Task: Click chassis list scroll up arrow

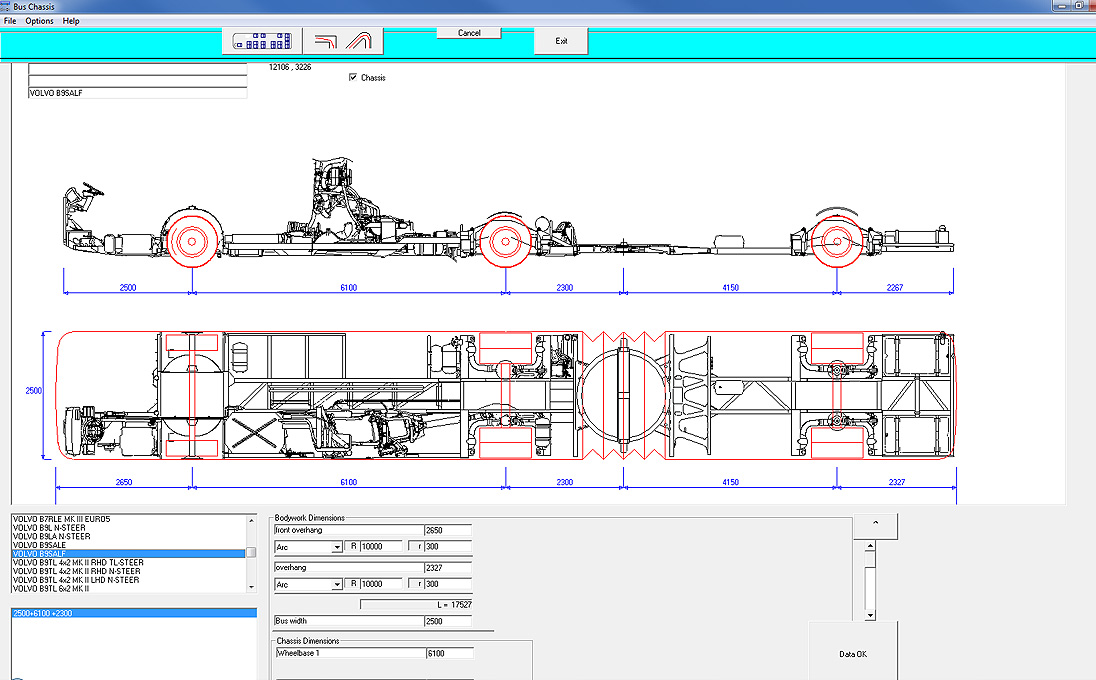Action: click(x=252, y=520)
